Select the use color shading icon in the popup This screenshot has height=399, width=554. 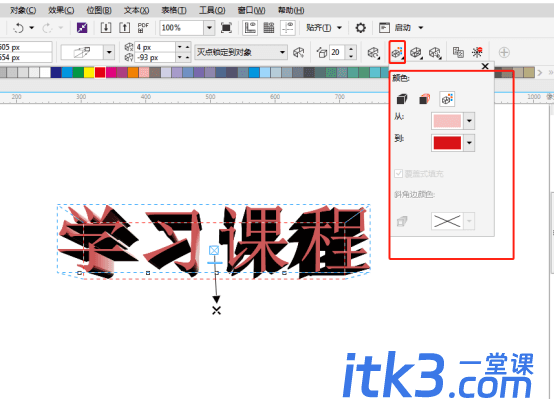pos(447,99)
